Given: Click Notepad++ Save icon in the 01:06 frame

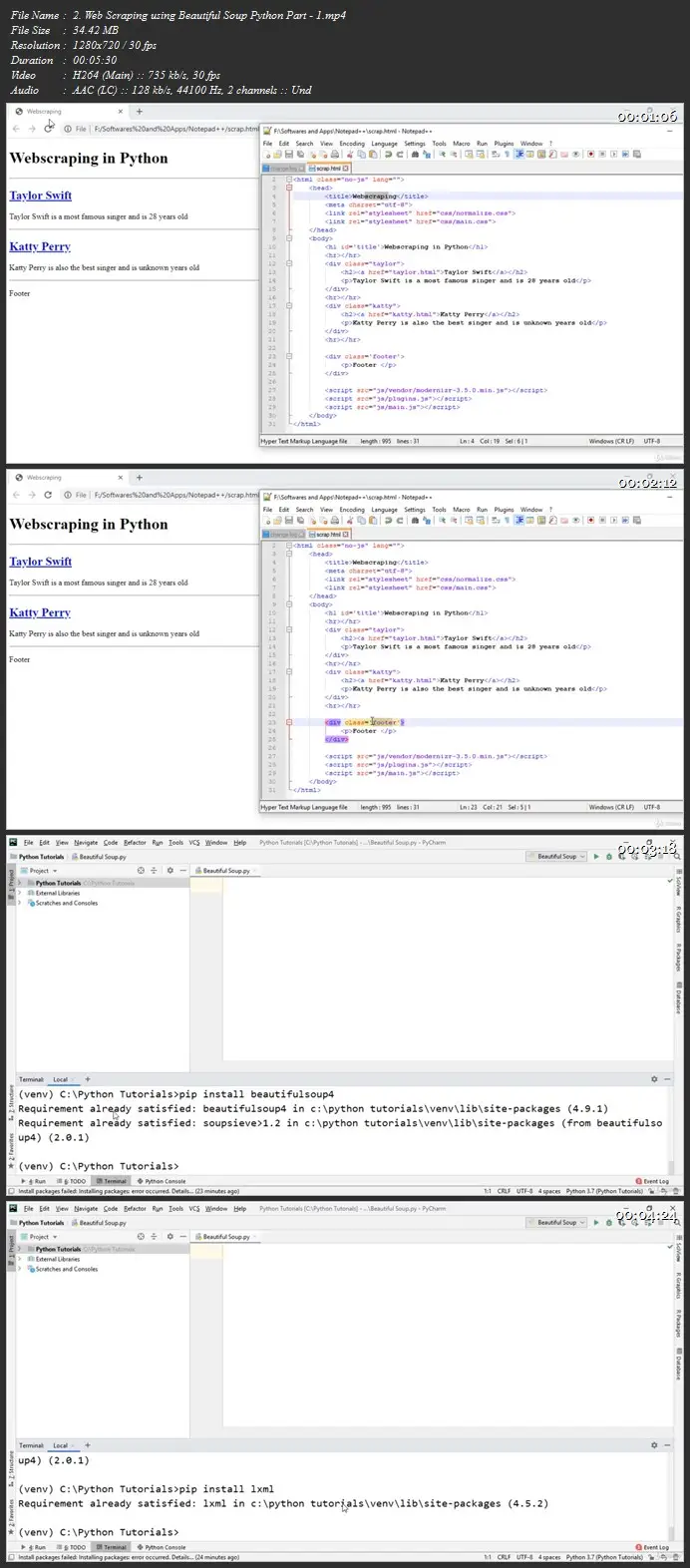Looking at the screenshot, I should pos(288,155).
